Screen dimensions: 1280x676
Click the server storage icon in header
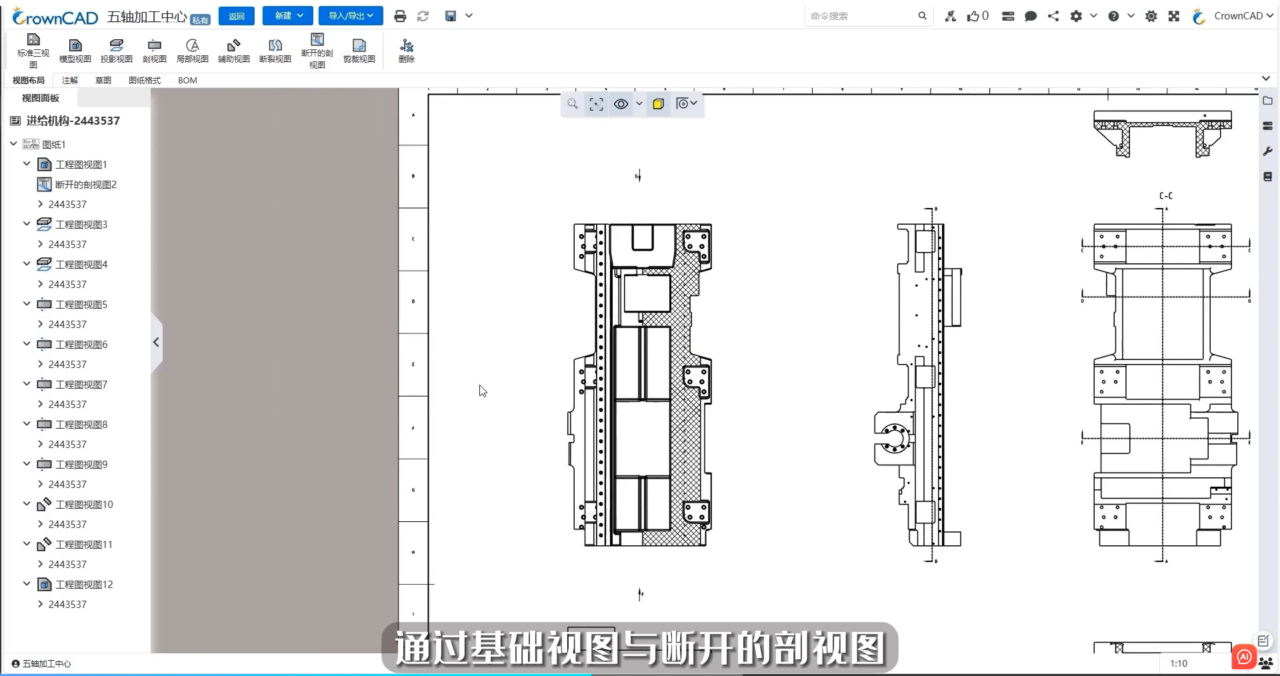(x=1008, y=16)
